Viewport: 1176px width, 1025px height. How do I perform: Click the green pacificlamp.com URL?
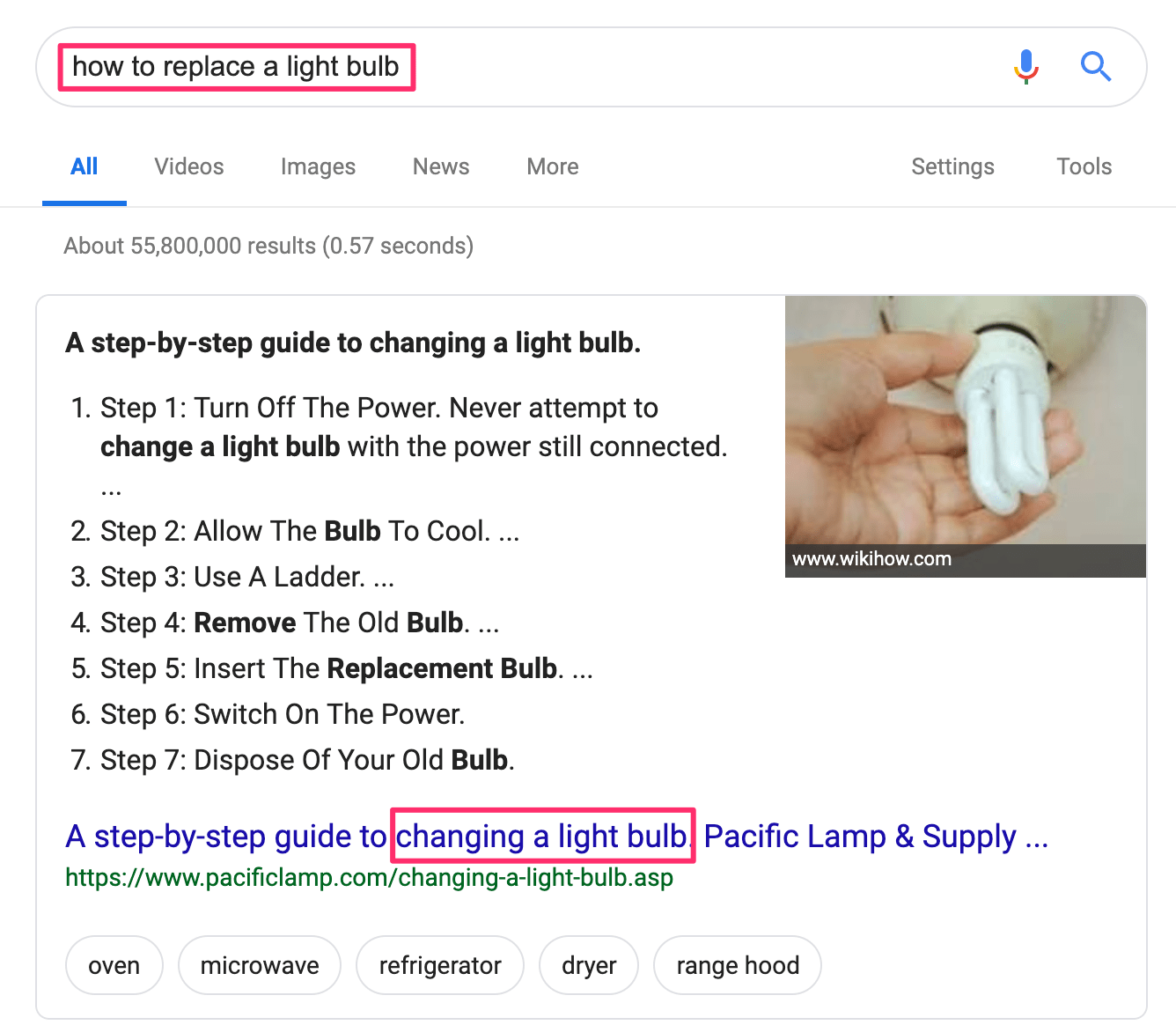pos(369,878)
